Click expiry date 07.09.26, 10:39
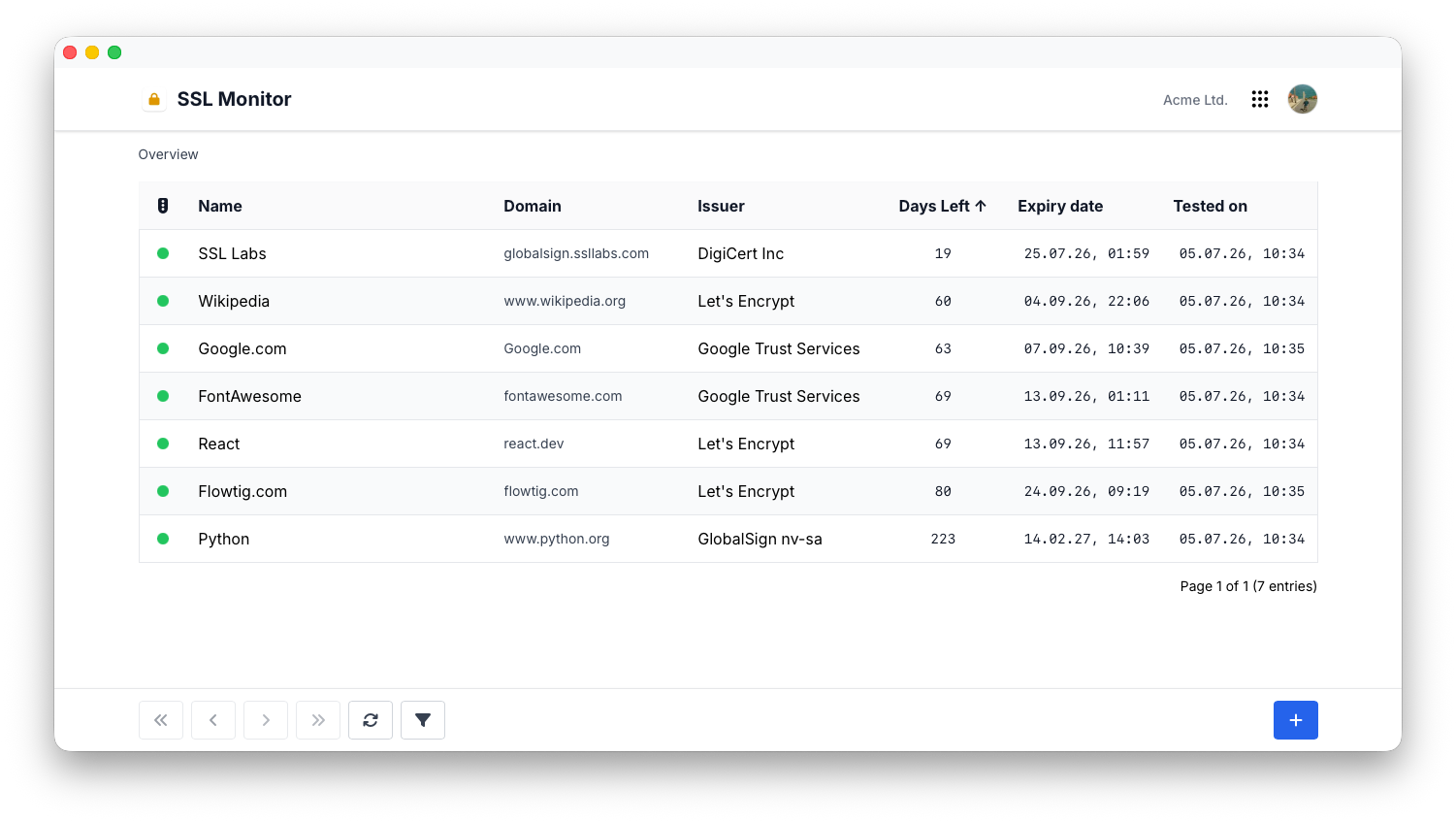 (1086, 348)
